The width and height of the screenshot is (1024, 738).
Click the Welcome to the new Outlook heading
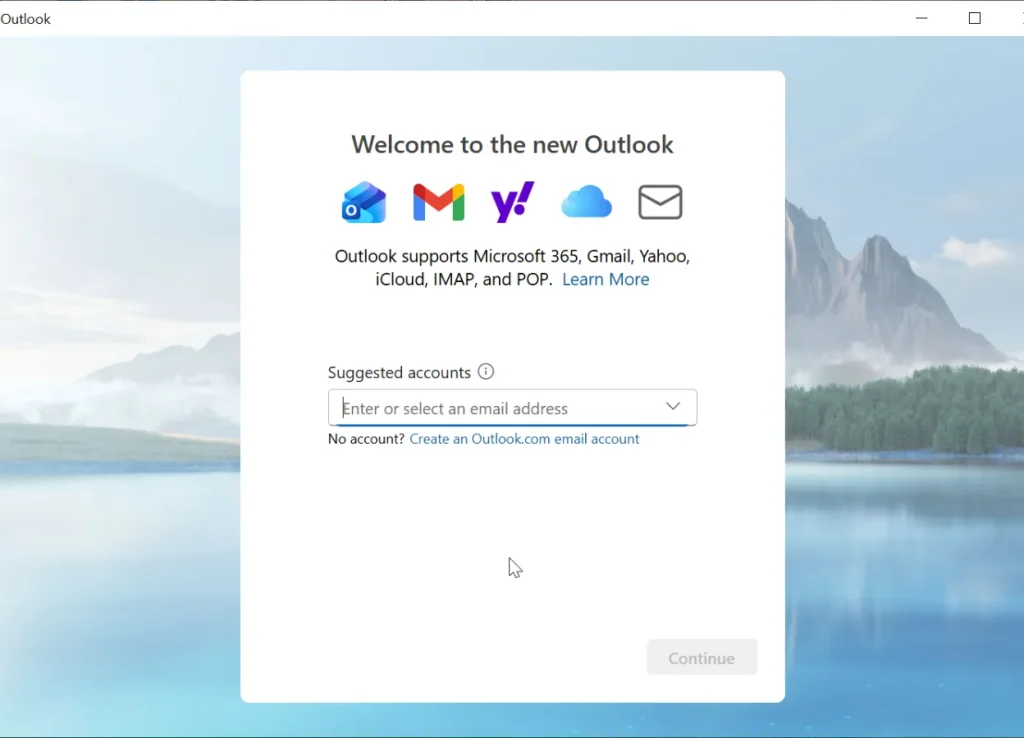pyautogui.click(x=512, y=144)
